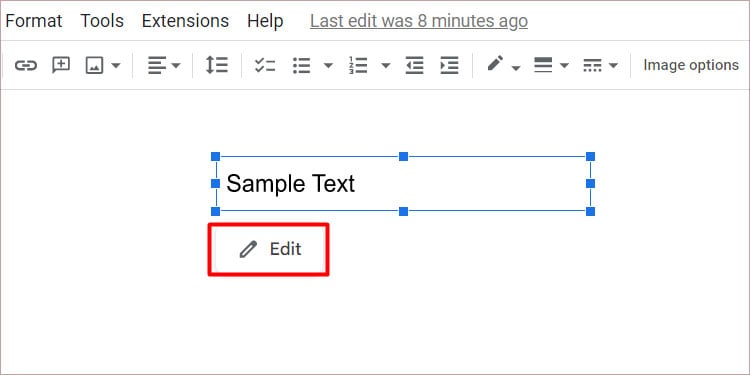The image size is (750, 375).
Task: Open the Format menu
Action: [x=33, y=21]
